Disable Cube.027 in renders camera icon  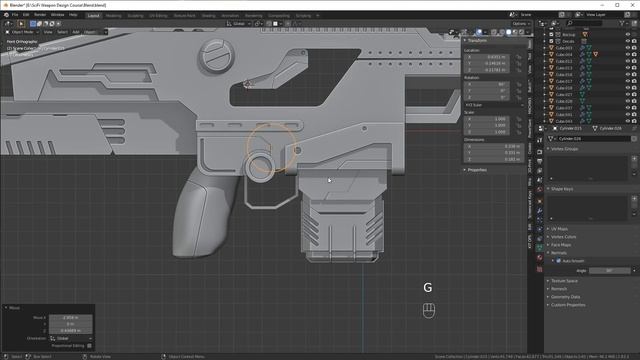coord(634,94)
